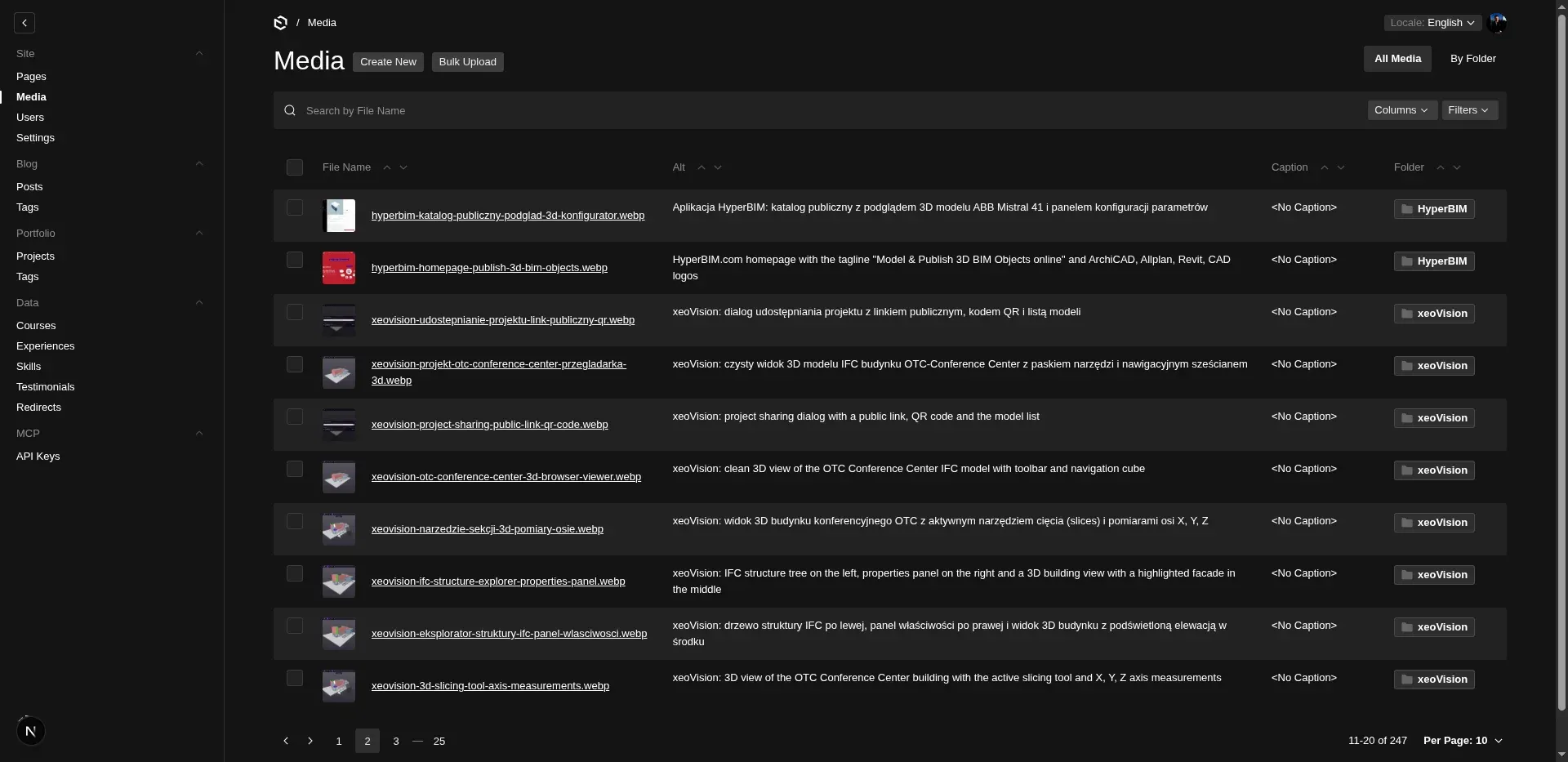Select checkbox for xeovision-project-sharing-public-link row
The width and height of the screenshot is (1568, 762).
295,417
